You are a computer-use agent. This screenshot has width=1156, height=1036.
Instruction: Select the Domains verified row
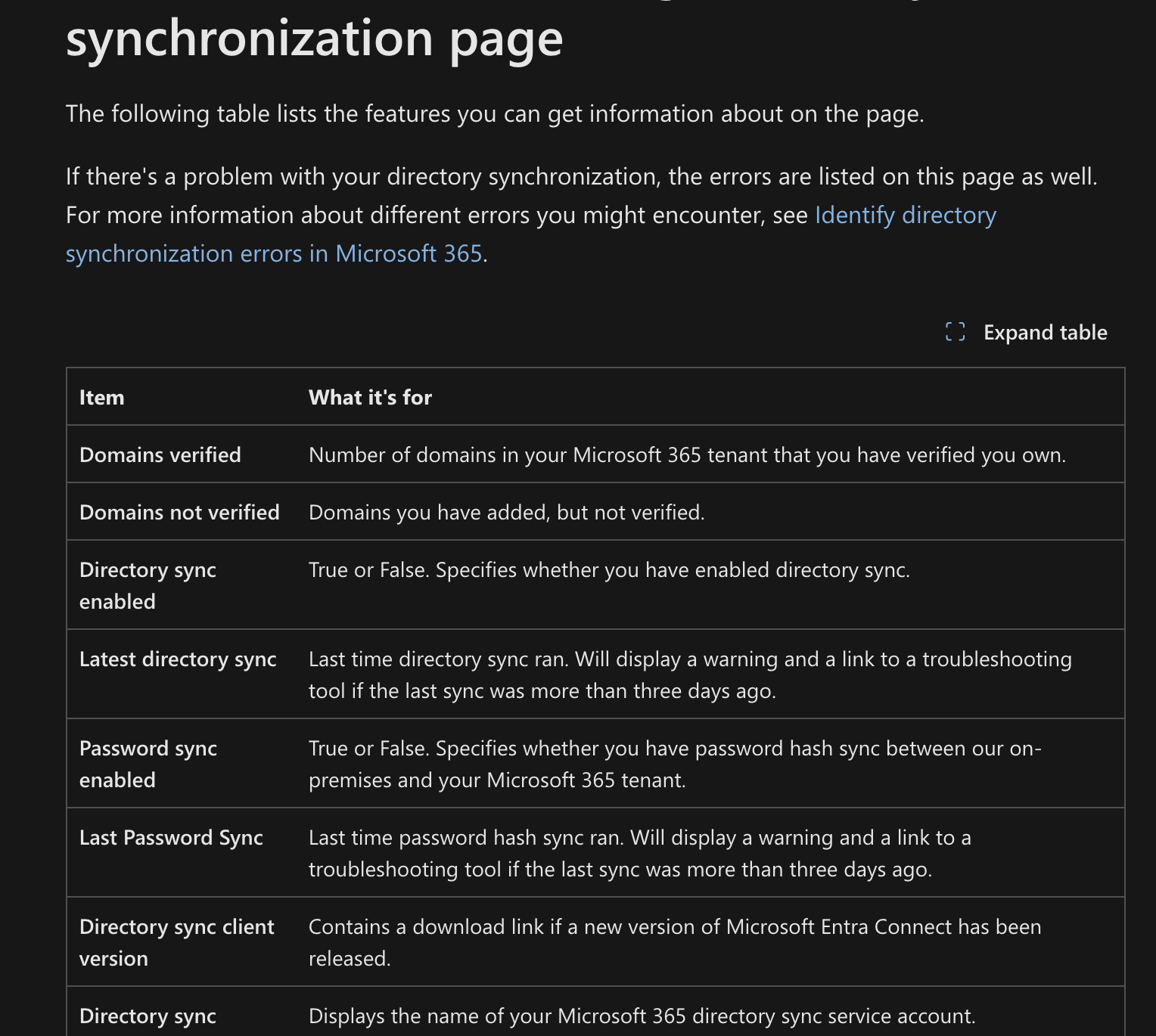160,454
